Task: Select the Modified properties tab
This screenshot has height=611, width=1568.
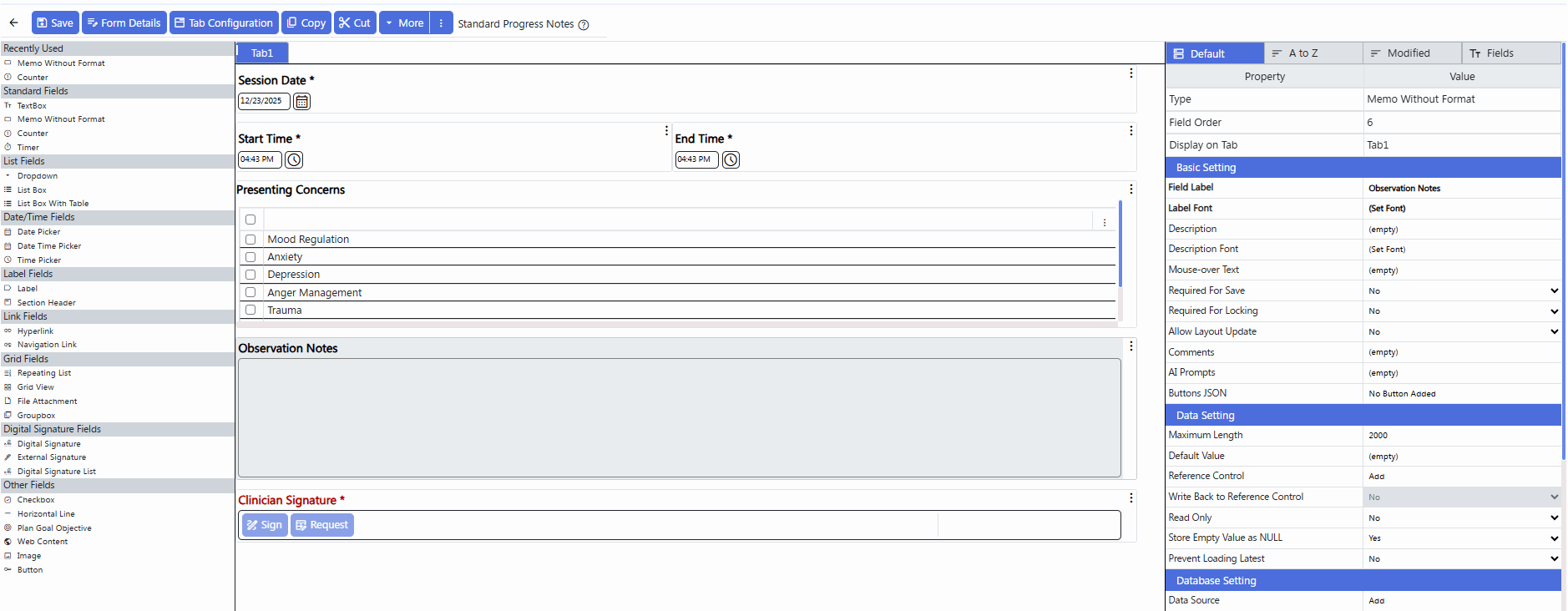Action: point(1412,53)
